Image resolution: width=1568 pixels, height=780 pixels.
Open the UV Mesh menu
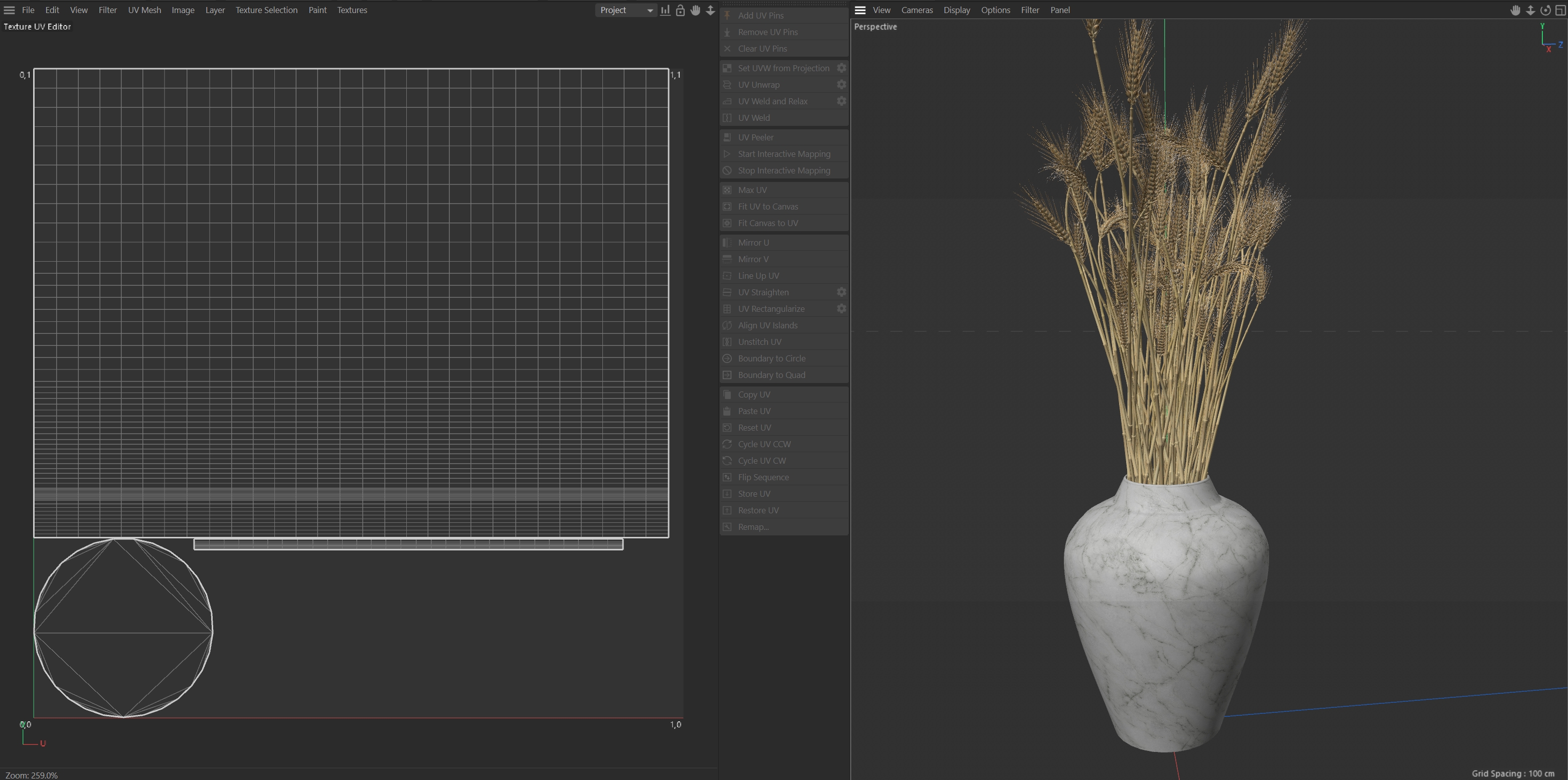(x=144, y=11)
